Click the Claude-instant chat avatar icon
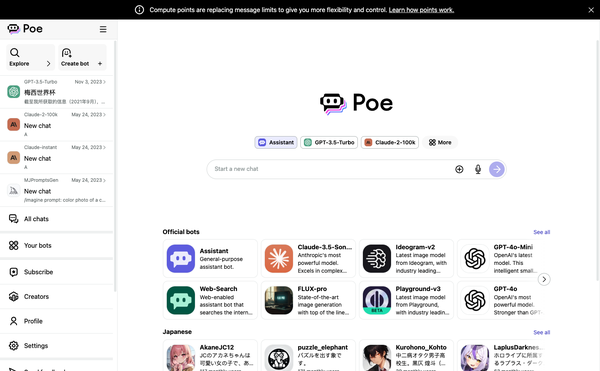Viewport: 600px width, 371px height. 14,158
